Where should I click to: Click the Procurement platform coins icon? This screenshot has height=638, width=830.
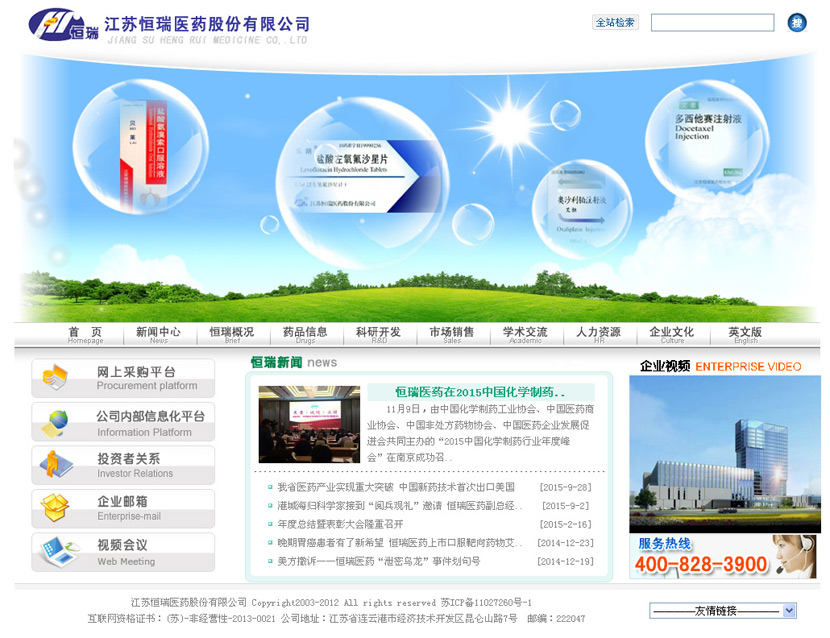click(55, 378)
